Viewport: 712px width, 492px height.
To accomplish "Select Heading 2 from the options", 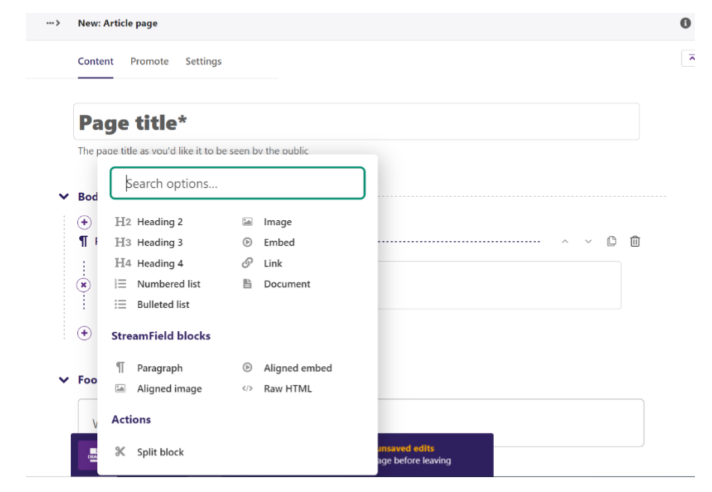I will [x=148, y=222].
